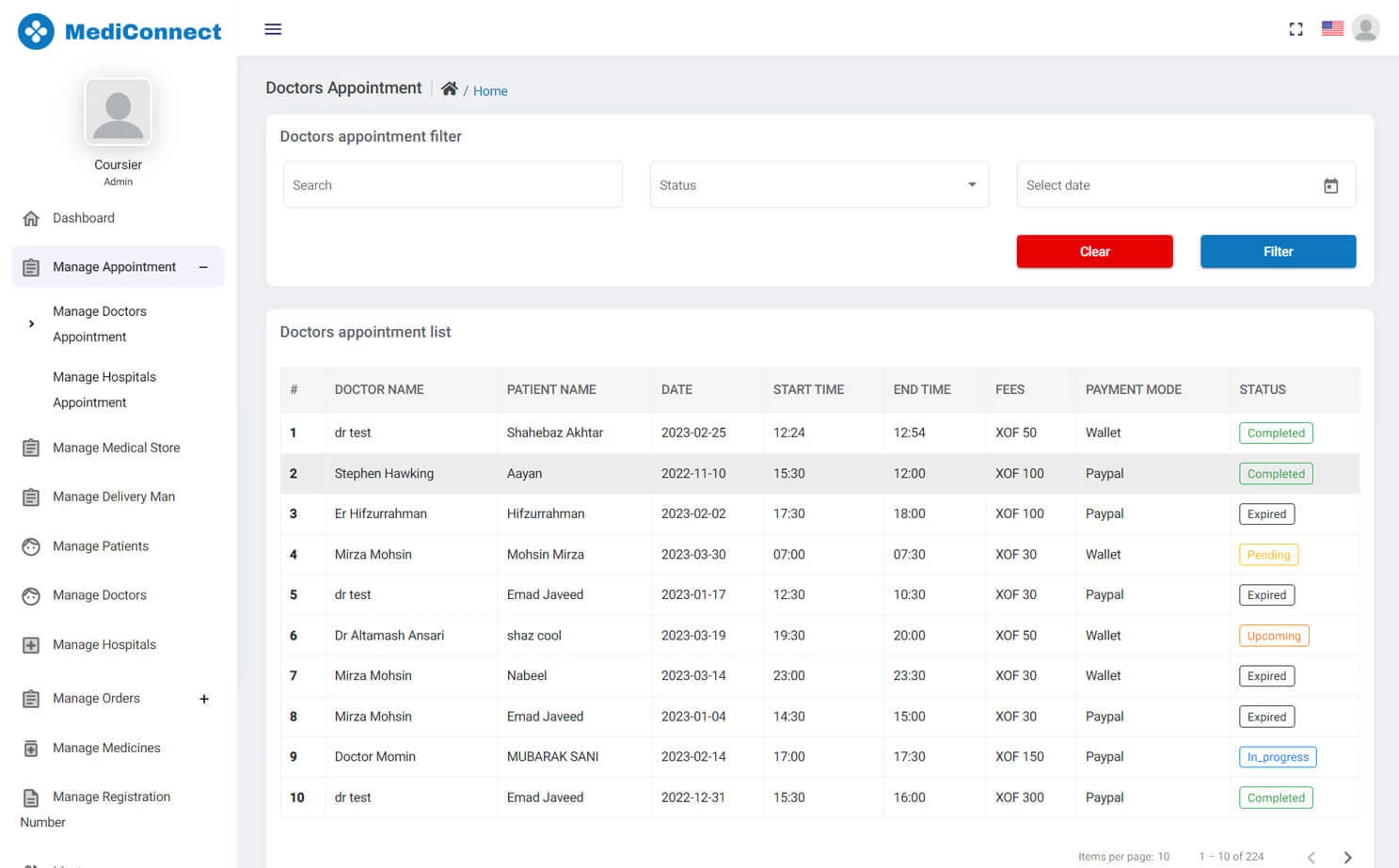
Task: Open the user profile avatar menu
Action: click(1365, 28)
